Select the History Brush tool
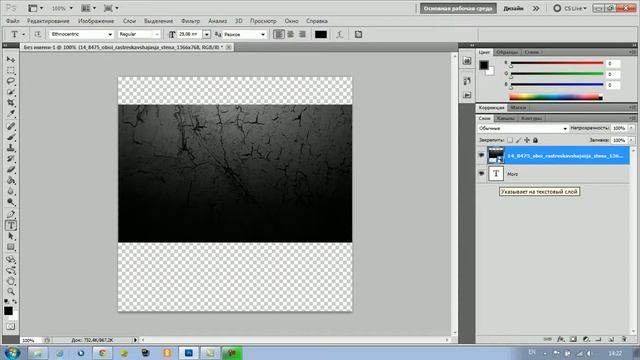Image resolution: width=640 pixels, height=360 pixels. (x=11, y=158)
